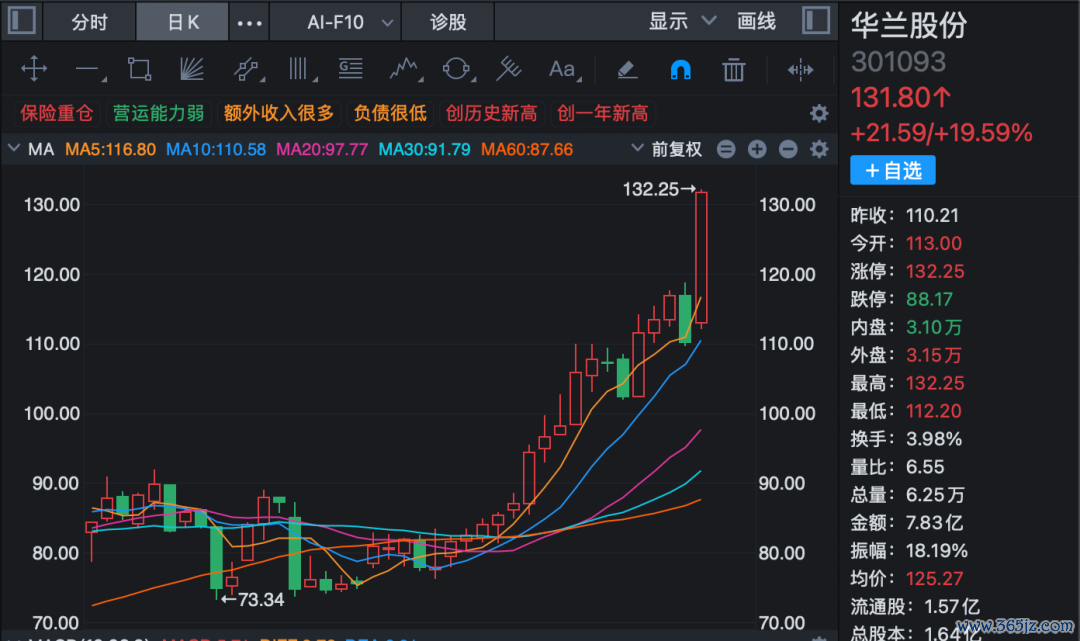This screenshot has height=641, width=1080.
Task: Click the MA60:87.66 value
Action: [x=527, y=149]
